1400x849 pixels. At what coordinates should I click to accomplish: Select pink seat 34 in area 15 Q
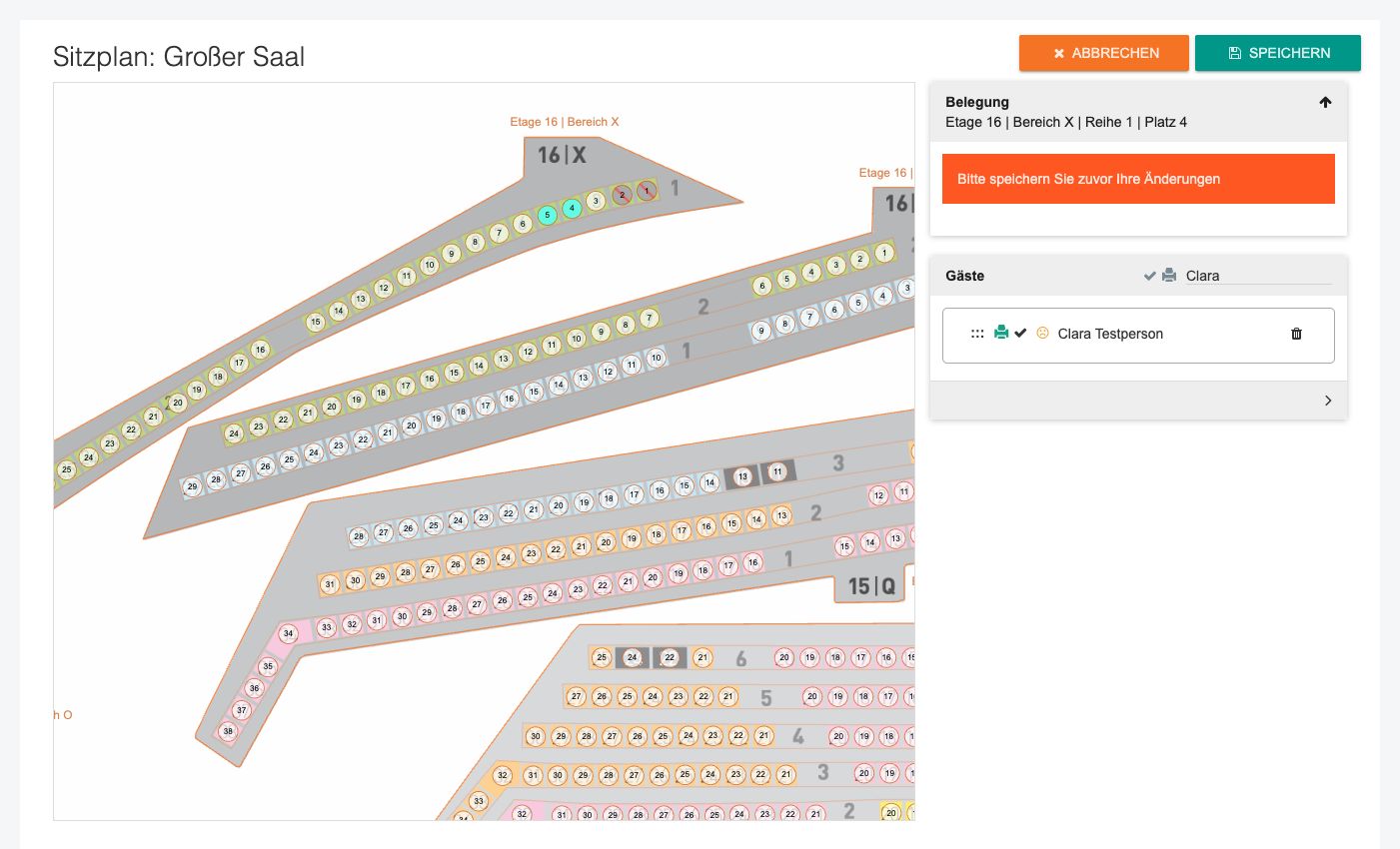click(x=288, y=633)
